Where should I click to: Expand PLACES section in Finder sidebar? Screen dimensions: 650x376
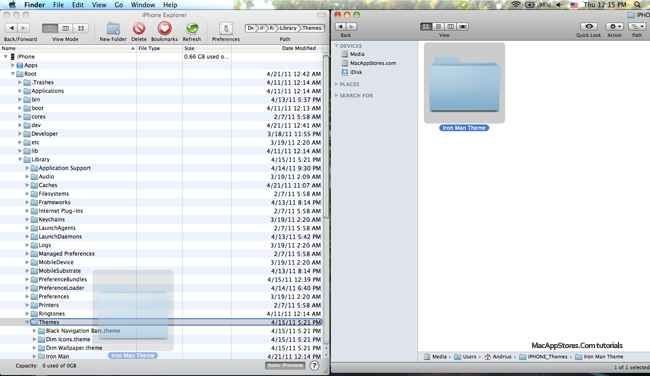[337, 84]
